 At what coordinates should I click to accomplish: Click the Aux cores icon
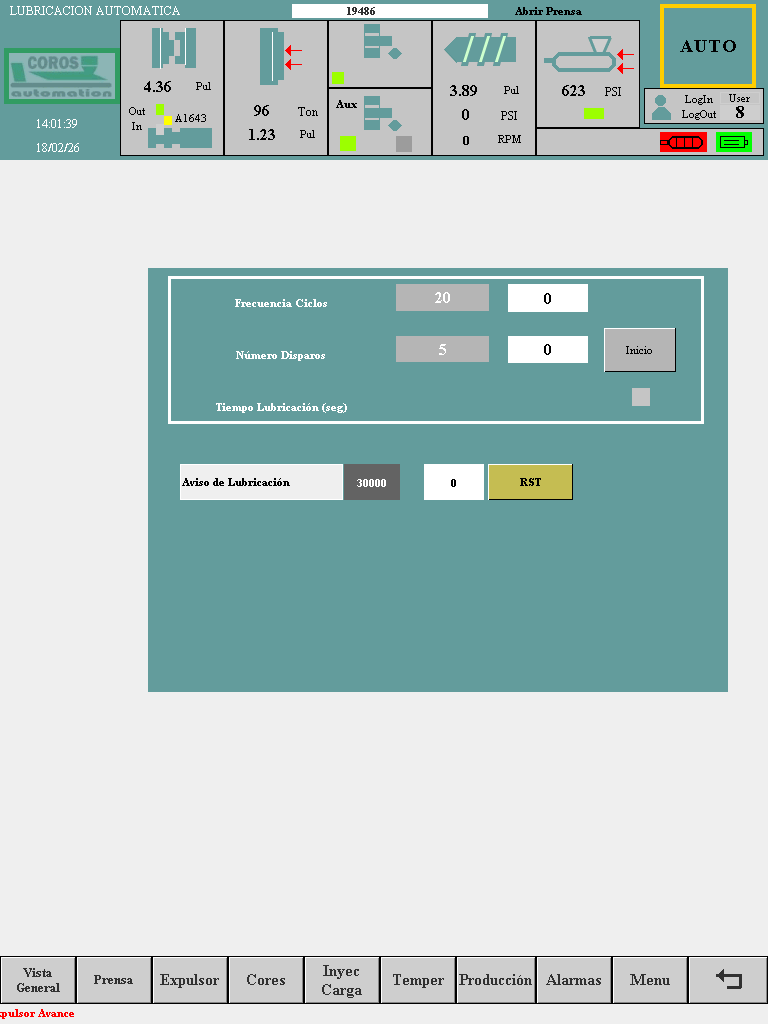coord(381,113)
